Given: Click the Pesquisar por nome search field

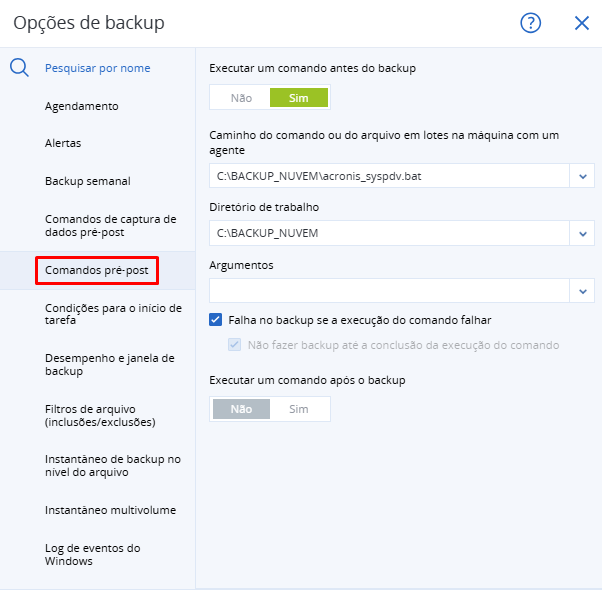Looking at the screenshot, I should click(x=98, y=68).
